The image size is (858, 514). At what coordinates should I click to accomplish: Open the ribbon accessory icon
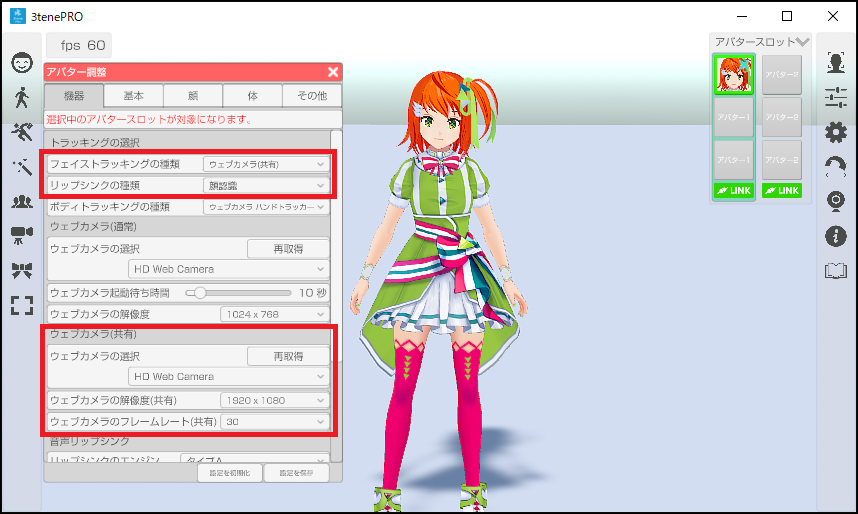tap(22, 270)
